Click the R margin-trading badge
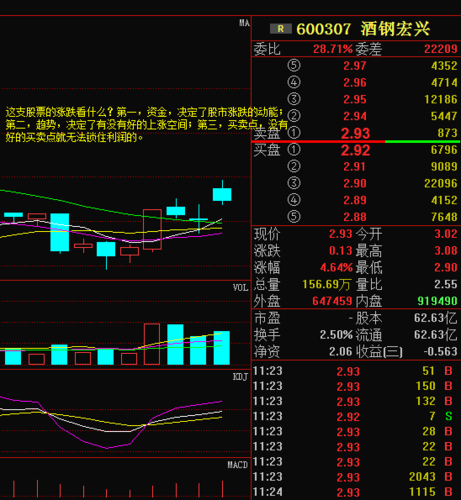Screen dimensions: 461x500 pyautogui.click(x=281, y=29)
